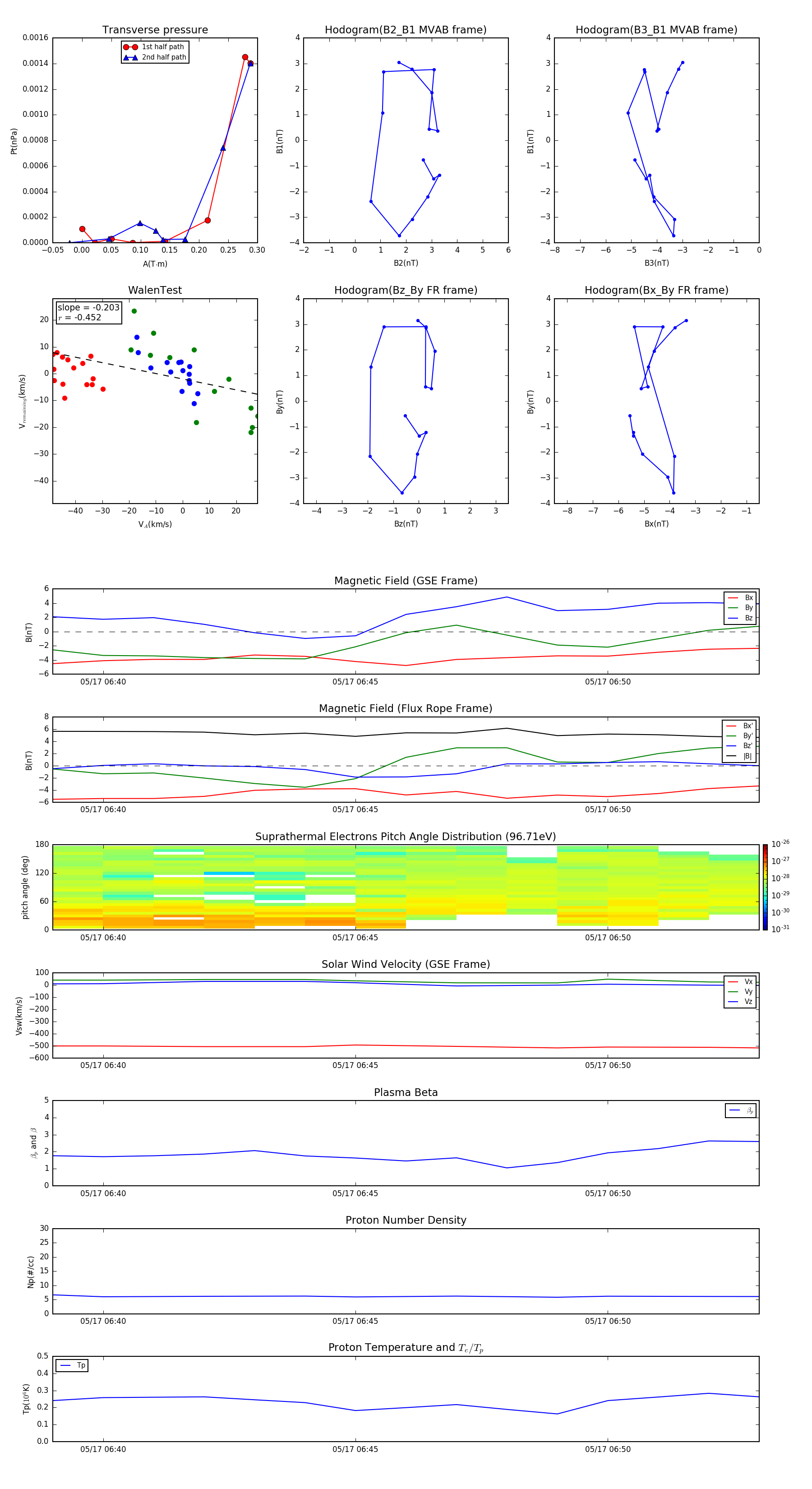Click the 'Transverse pressure' plot title
This screenshot has height=1489, width=812.
[x=155, y=30]
